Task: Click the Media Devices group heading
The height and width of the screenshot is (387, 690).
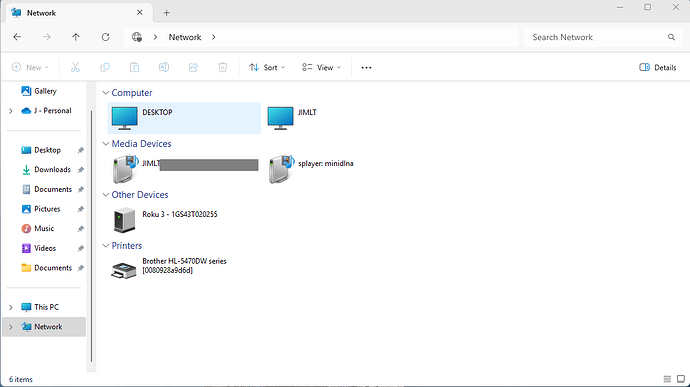Action: (x=141, y=144)
